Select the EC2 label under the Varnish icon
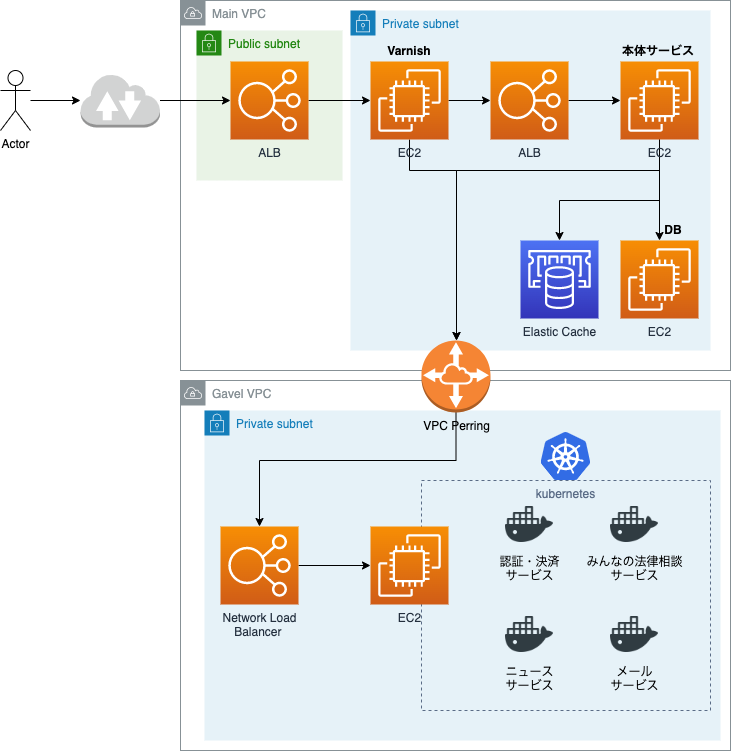The width and height of the screenshot is (731, 751). (x=409, y=153)
